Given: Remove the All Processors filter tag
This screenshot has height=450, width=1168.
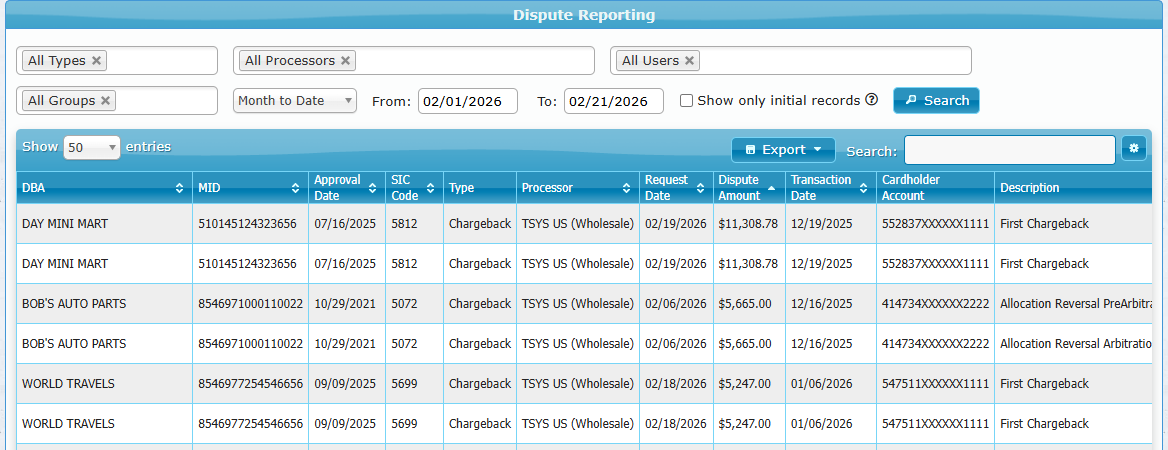Looking at the screenshot, I should tap(345, 61).
